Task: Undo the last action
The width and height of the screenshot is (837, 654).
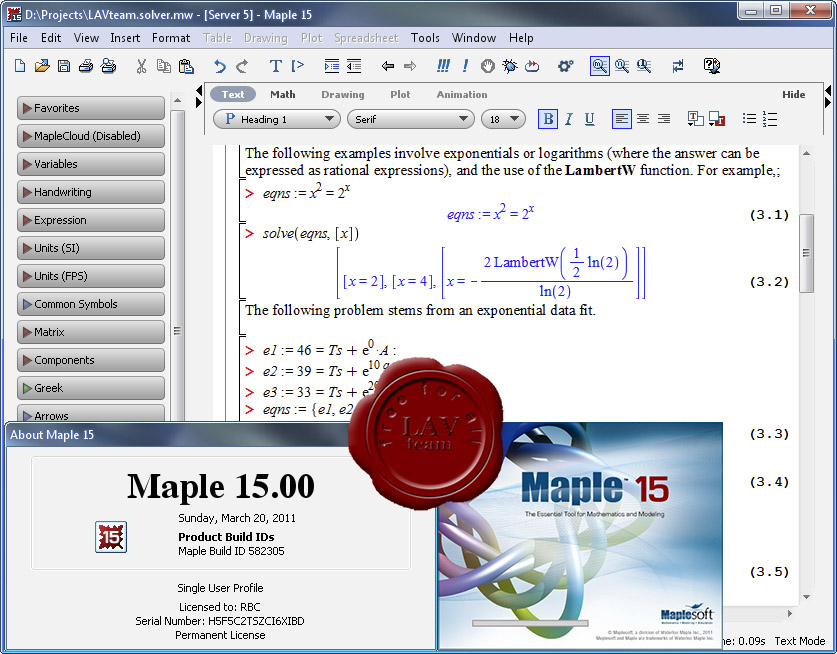Action: [219, 66]
